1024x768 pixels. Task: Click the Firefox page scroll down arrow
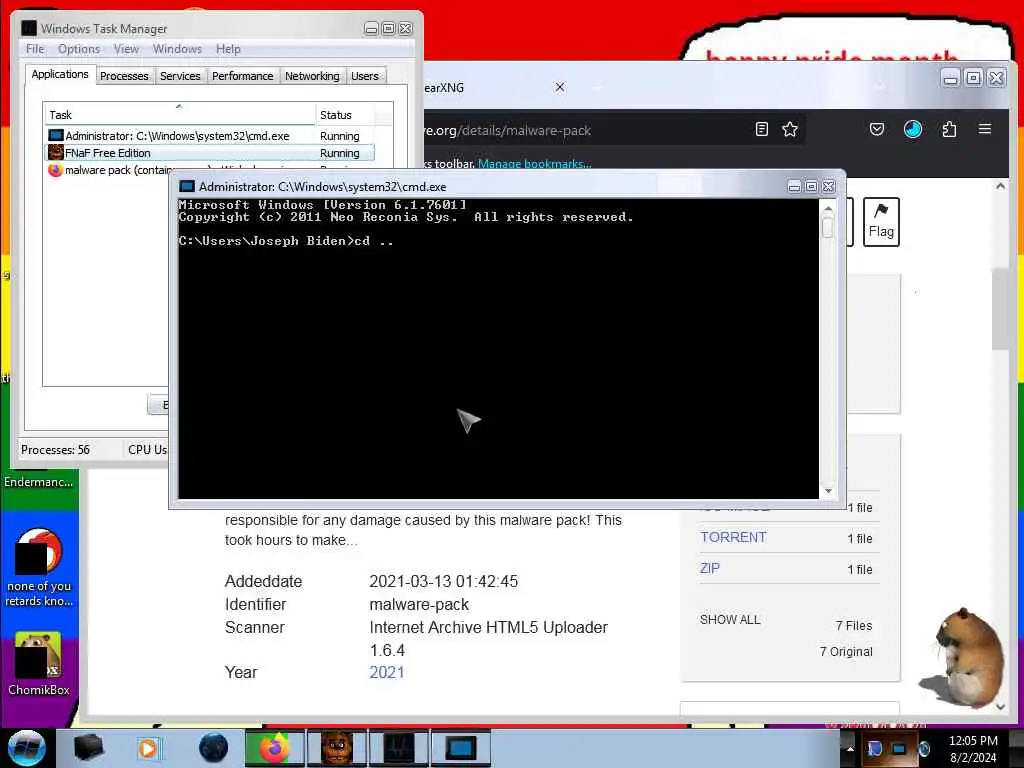1000,707
